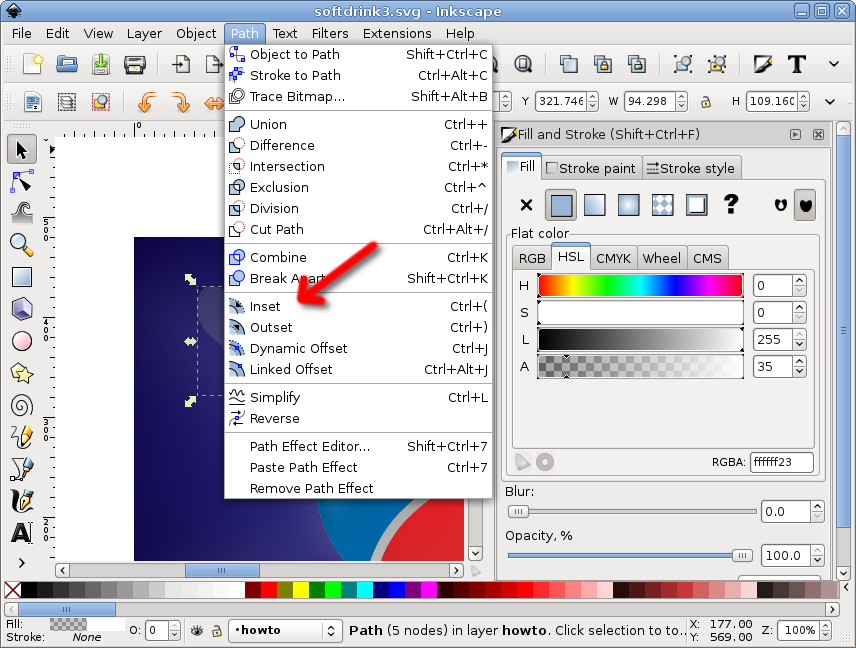856x648 pixels.
Task: Increase the Y coordinate value
Action: 593,97
